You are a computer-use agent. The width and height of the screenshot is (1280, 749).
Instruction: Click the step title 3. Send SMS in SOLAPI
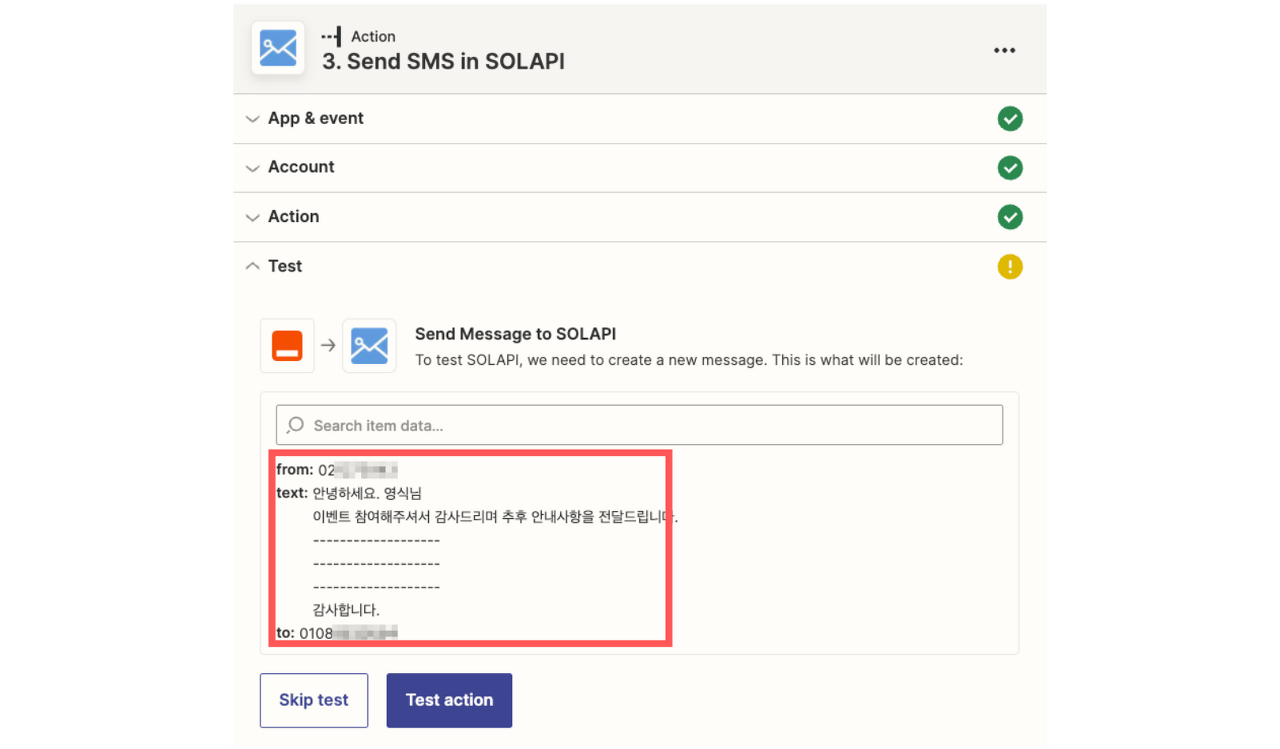[x=443, y=62]
